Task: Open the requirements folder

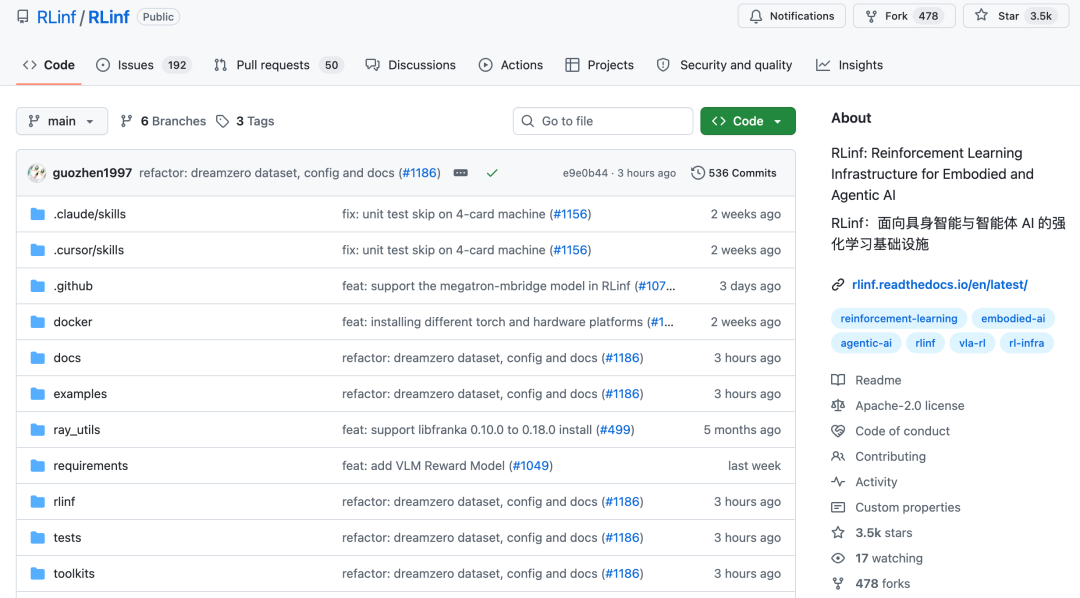Action: coord(91,466)
